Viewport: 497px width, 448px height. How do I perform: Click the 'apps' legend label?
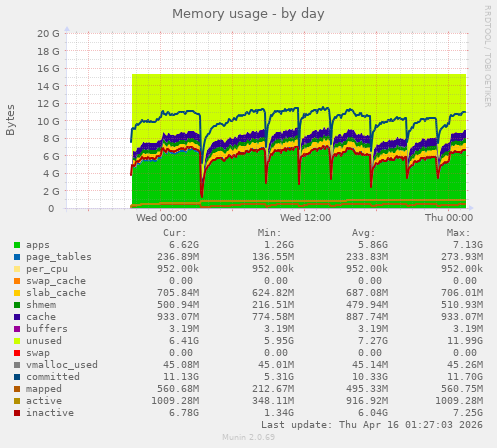(38, 245)
